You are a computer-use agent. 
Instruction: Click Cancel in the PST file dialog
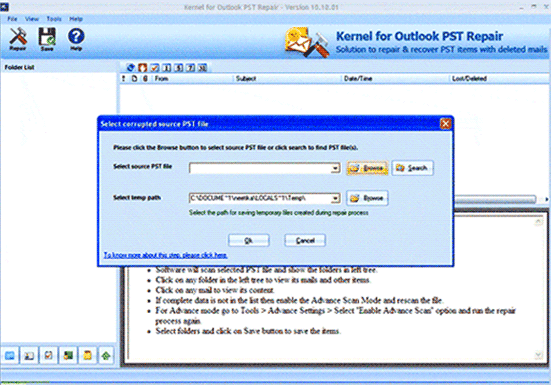point(305,240)
